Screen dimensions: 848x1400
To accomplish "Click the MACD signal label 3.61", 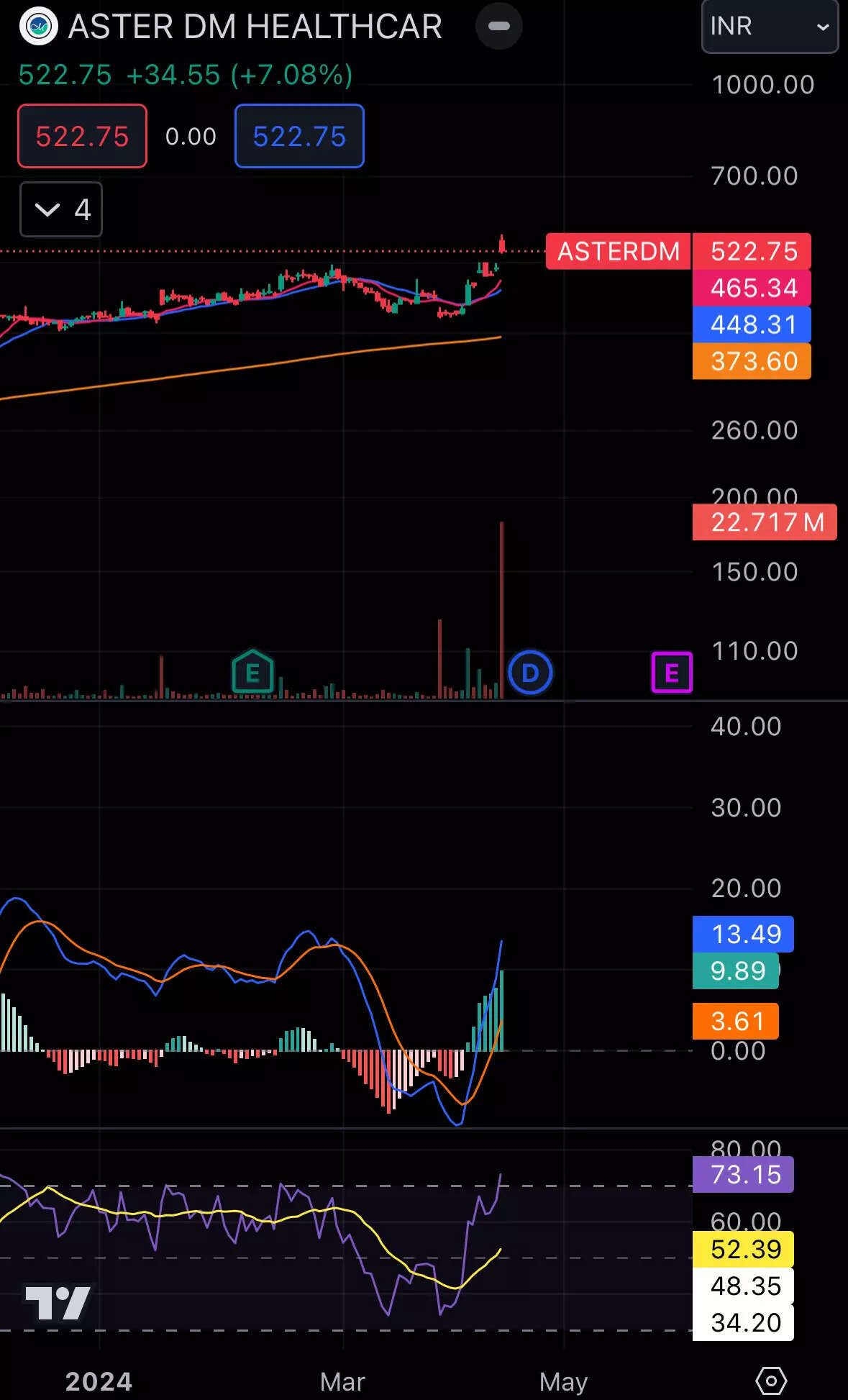I will click(x=736, y=1021).
